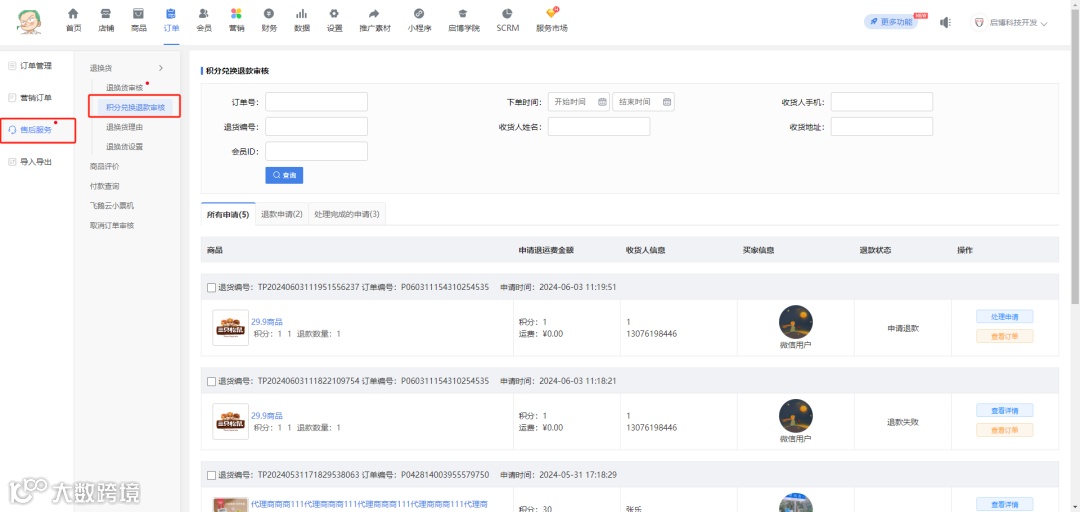Collapse the 退换货 submenu chevron

click(x=161, y=68)
